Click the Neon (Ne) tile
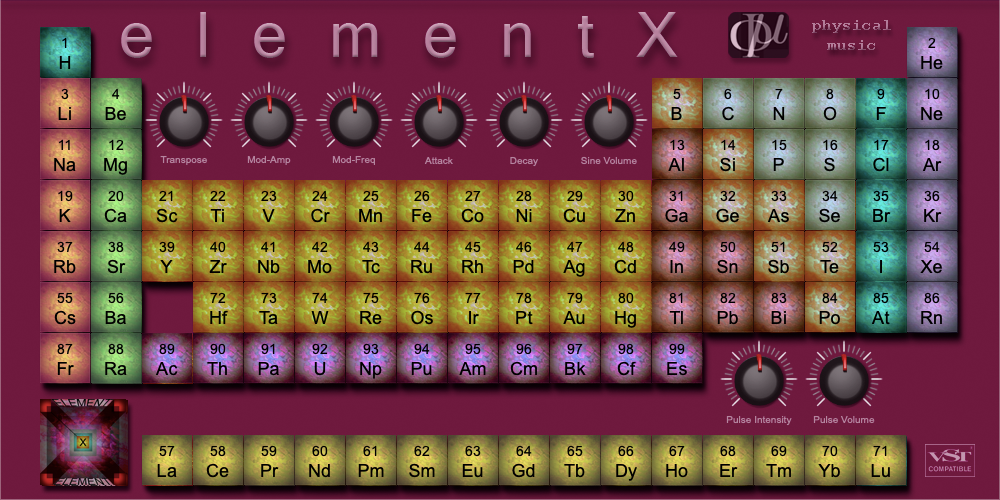The image size is (1000, 500). point(932,103)
